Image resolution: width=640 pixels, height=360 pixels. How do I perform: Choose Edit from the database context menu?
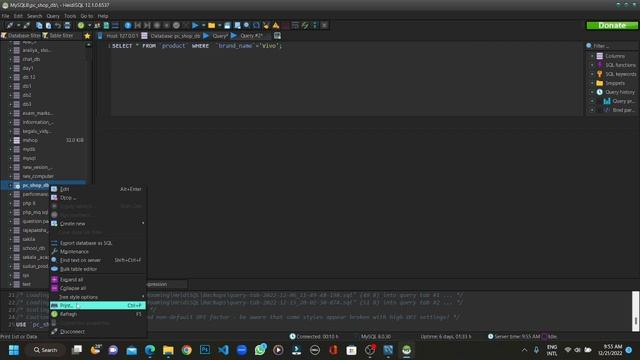point(98,189)
